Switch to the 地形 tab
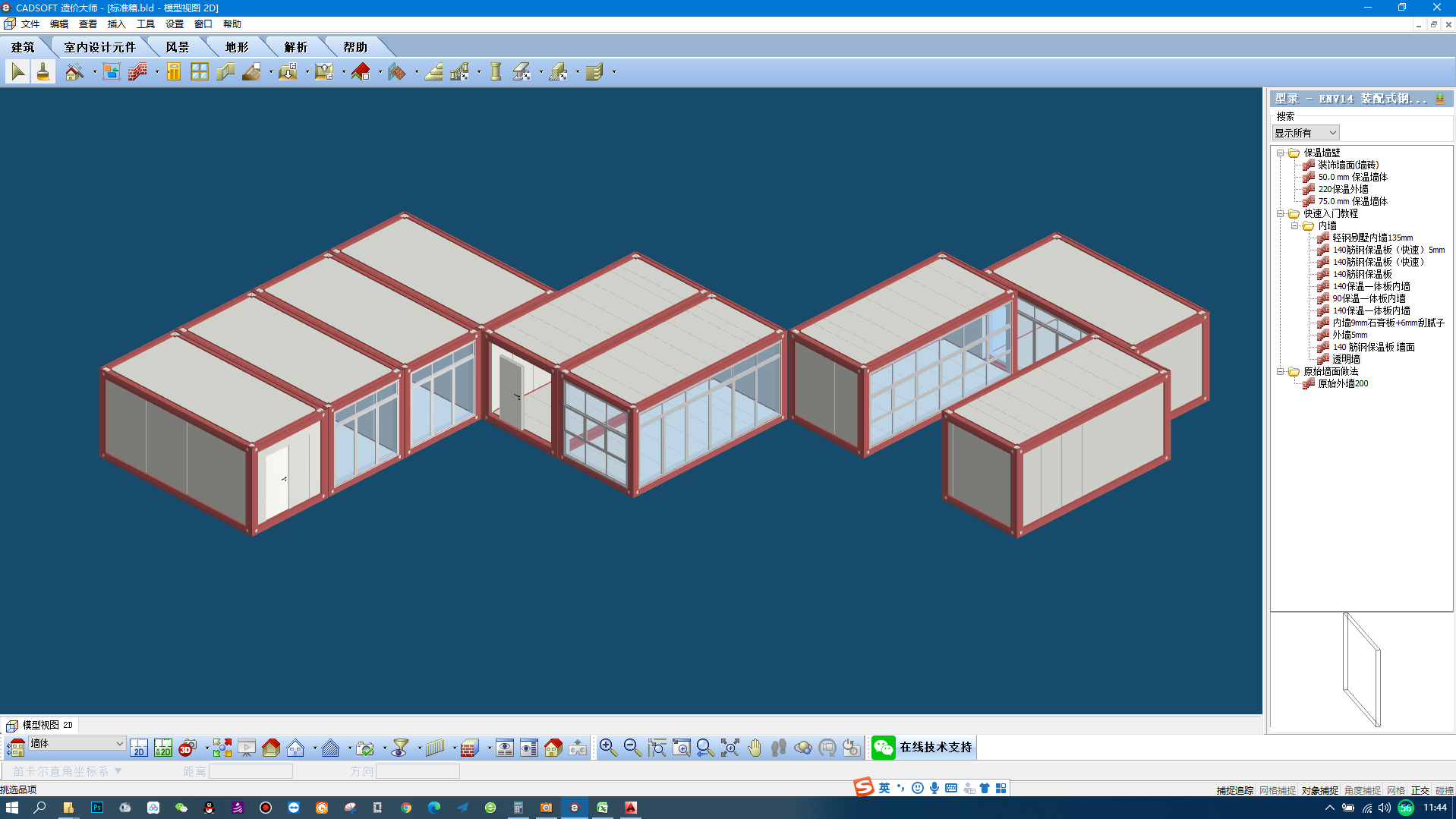This screenshot has height=819, width=1456. (237, 47)
